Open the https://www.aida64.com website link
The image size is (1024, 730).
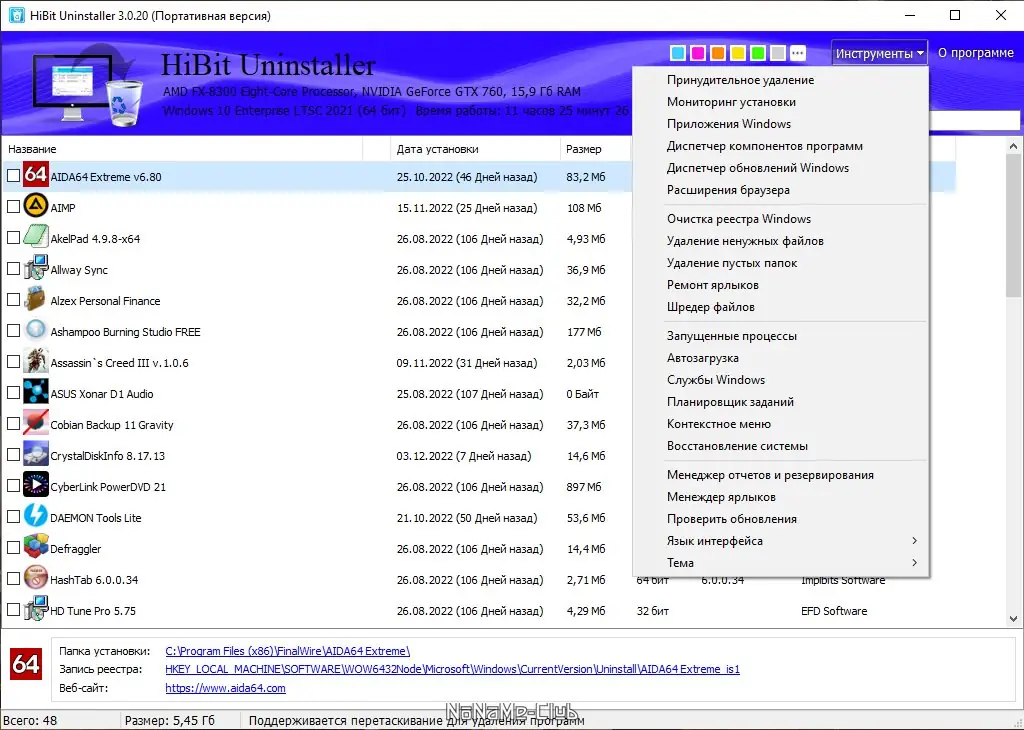pos(226,688)
